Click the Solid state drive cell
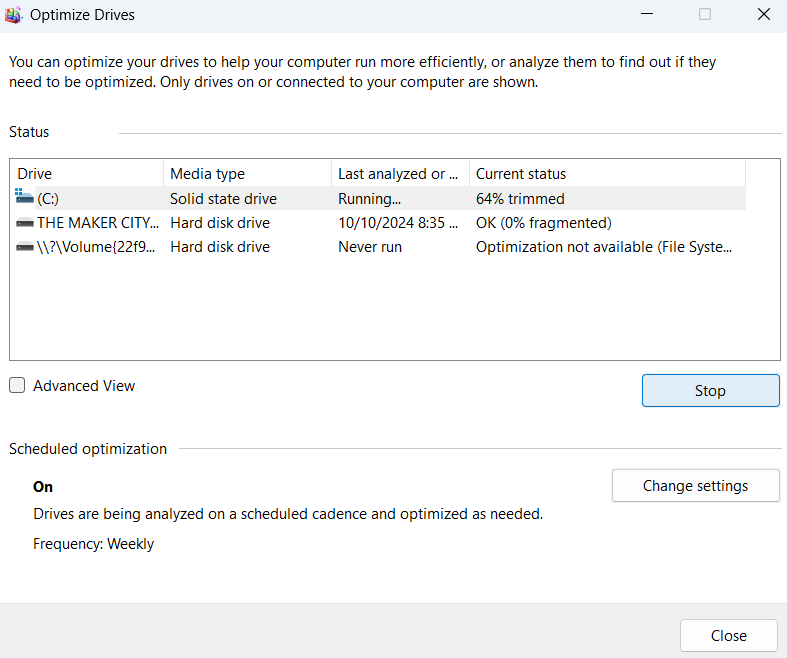Screen dimensions: 787x658 [223, 199]
